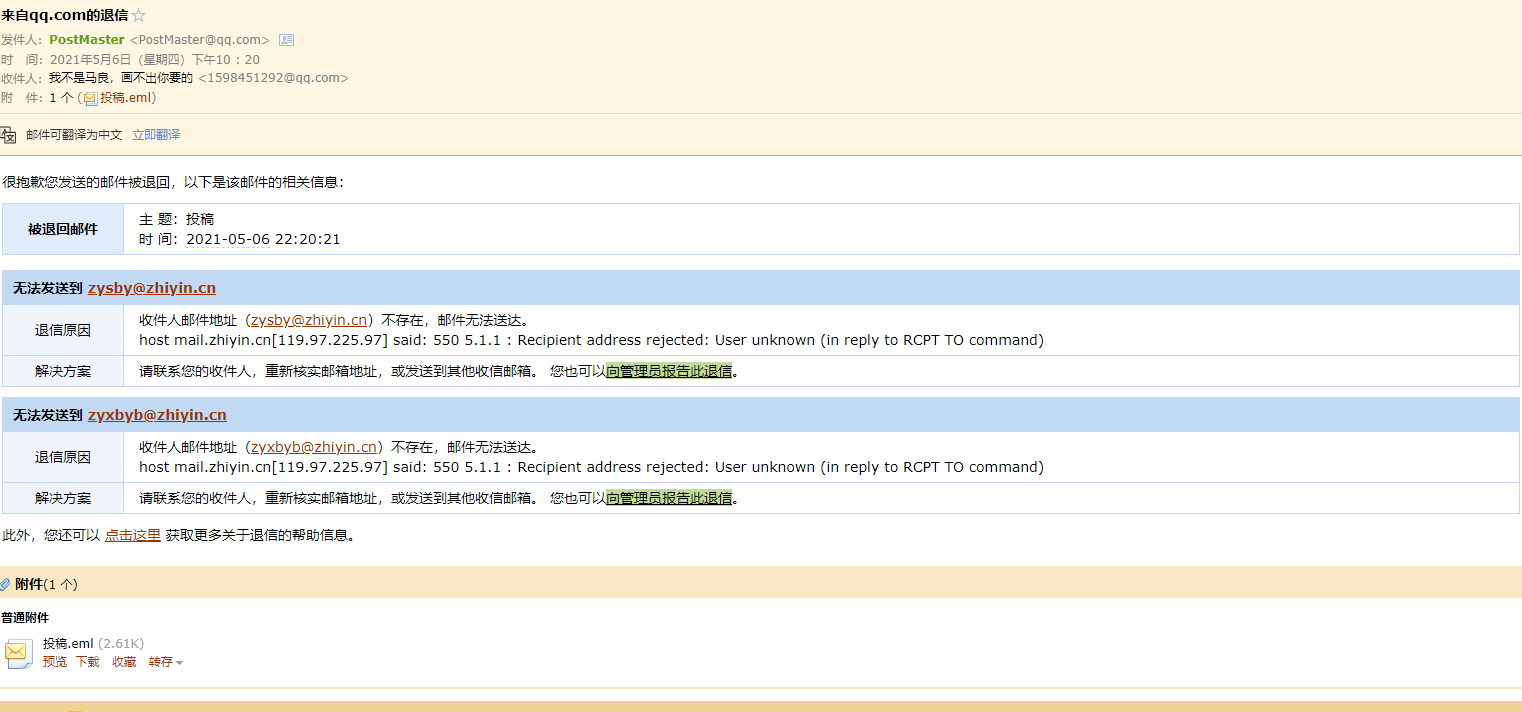The width and height of the screenshot is (1522, 712).
Task: Click zyxbyb@zhiyin.cn inside the 退信原因 row
Action: (x=313, y=447)
